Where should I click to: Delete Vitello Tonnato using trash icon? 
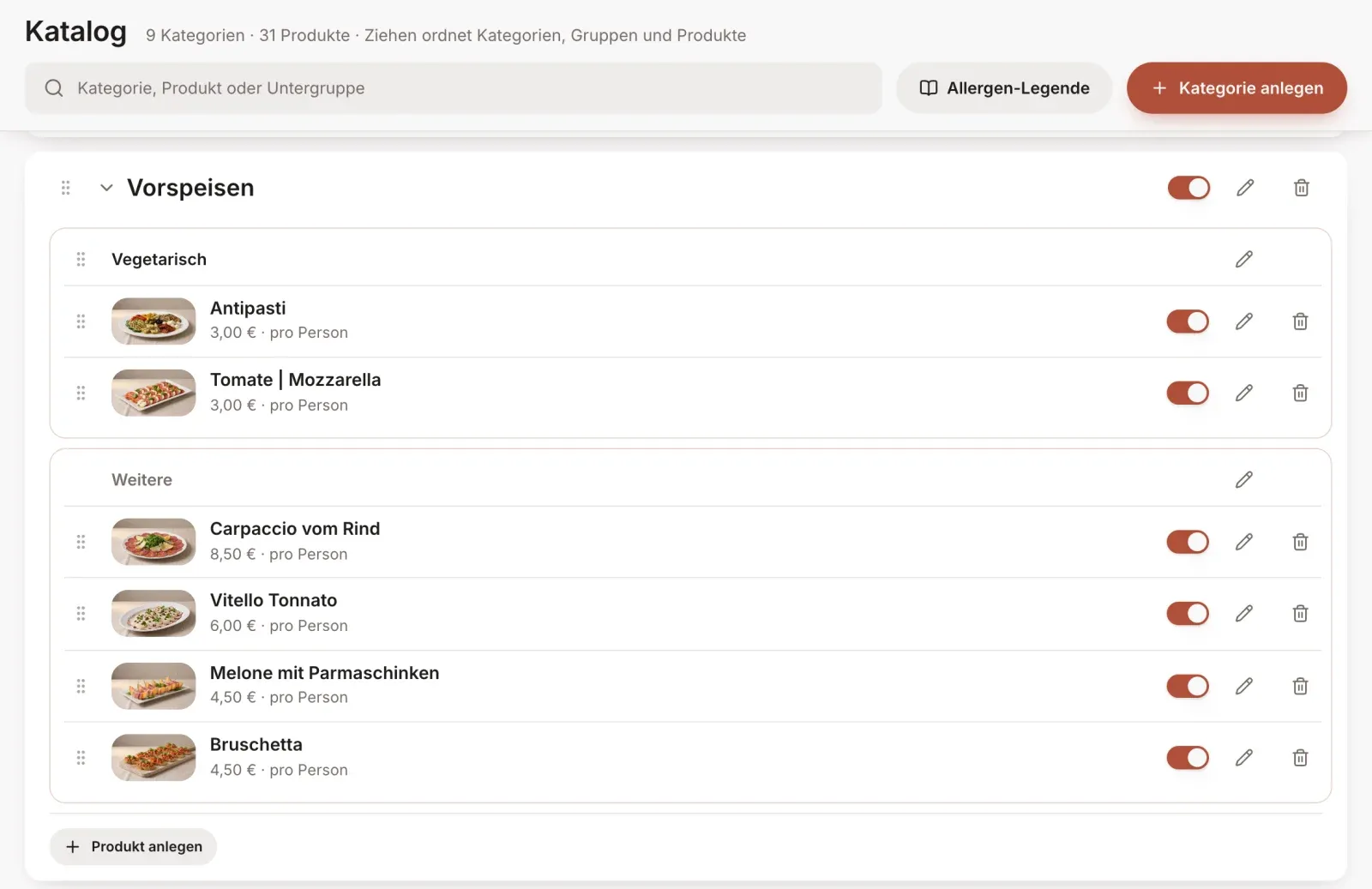pos(1300,614)
